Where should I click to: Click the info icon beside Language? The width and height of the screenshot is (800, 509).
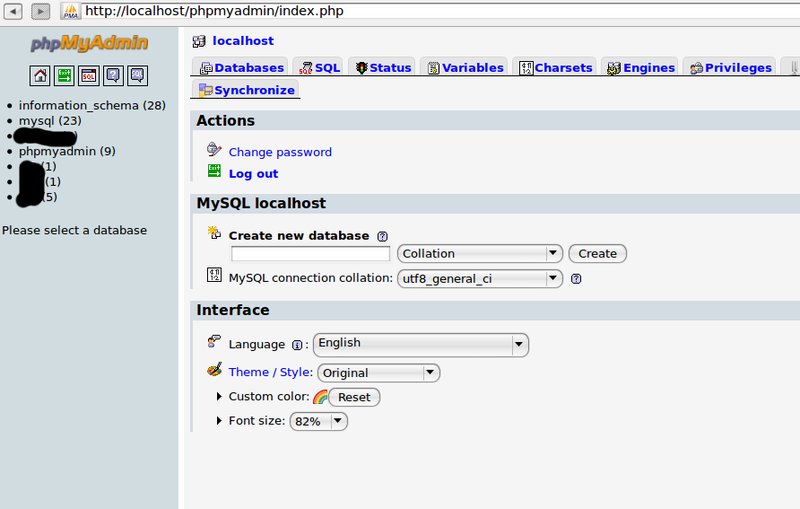point(297,345)
